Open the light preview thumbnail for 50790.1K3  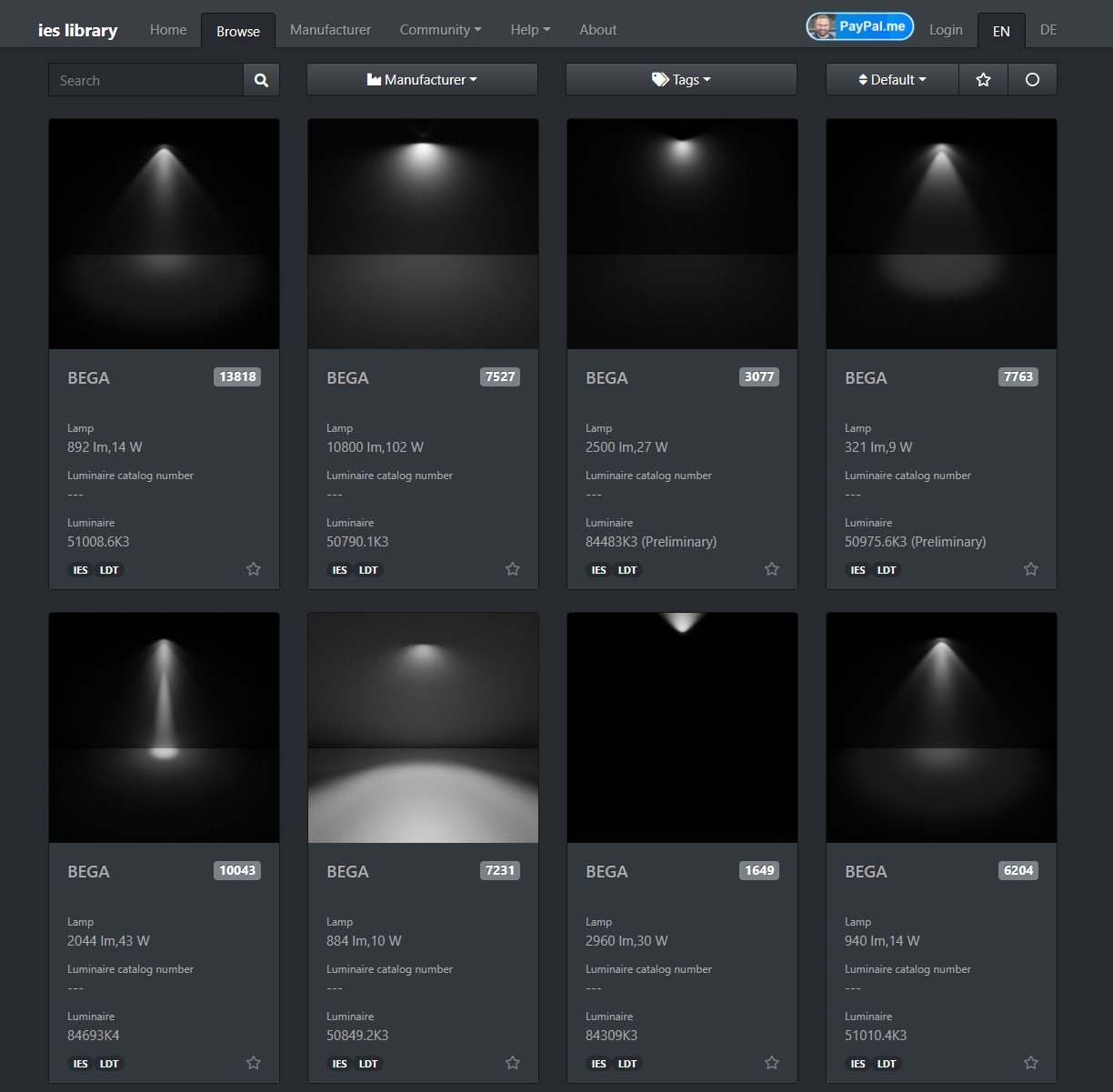(423, 234)
